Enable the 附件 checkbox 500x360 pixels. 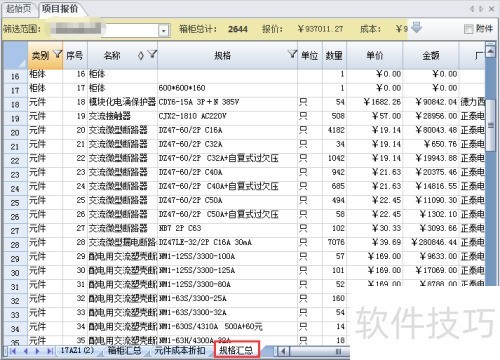click(x=469, y=29)
